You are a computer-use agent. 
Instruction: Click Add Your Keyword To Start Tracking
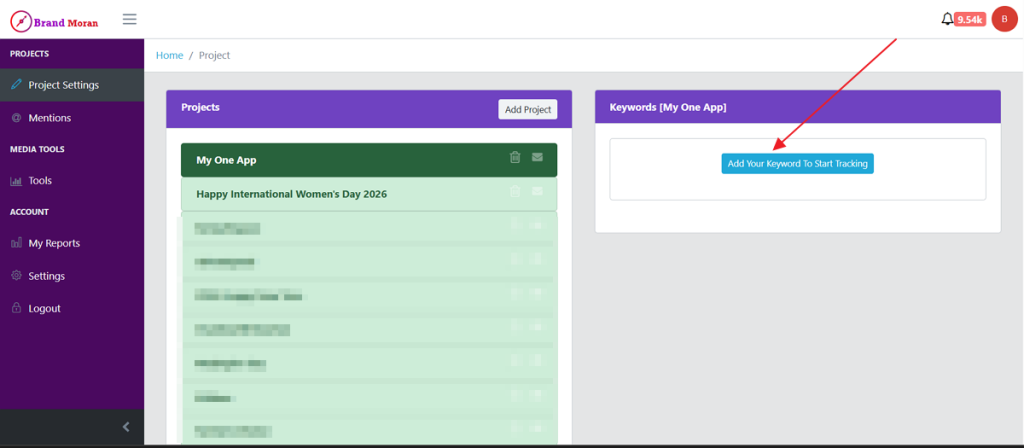[x=797, y=164]
